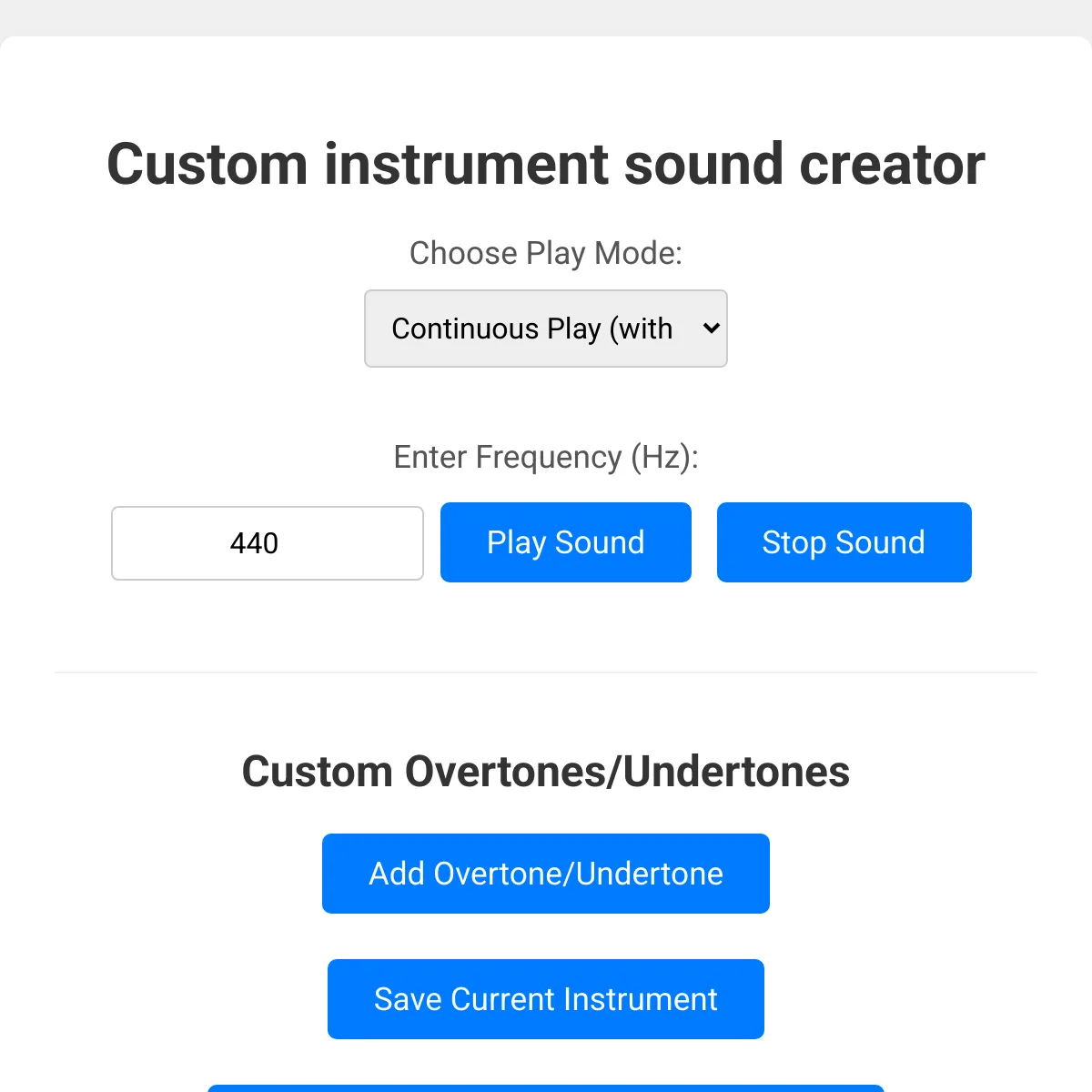Screen dimensions: 1092x1092
Task: Click the word "creator" in the main title
Action: point(892,165)
